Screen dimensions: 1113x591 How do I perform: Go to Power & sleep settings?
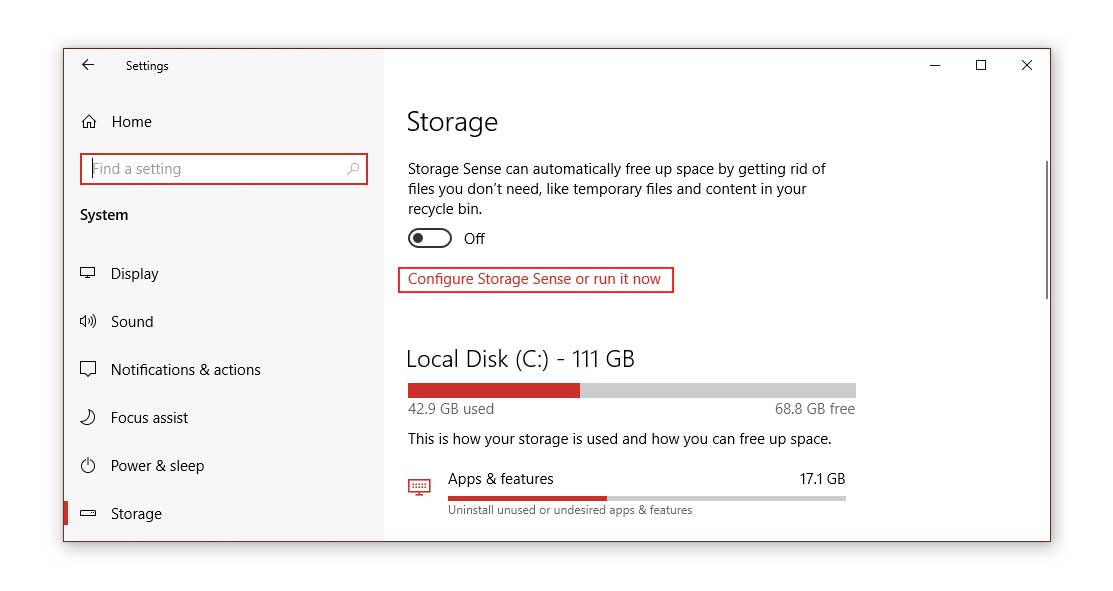pos(158,466)
